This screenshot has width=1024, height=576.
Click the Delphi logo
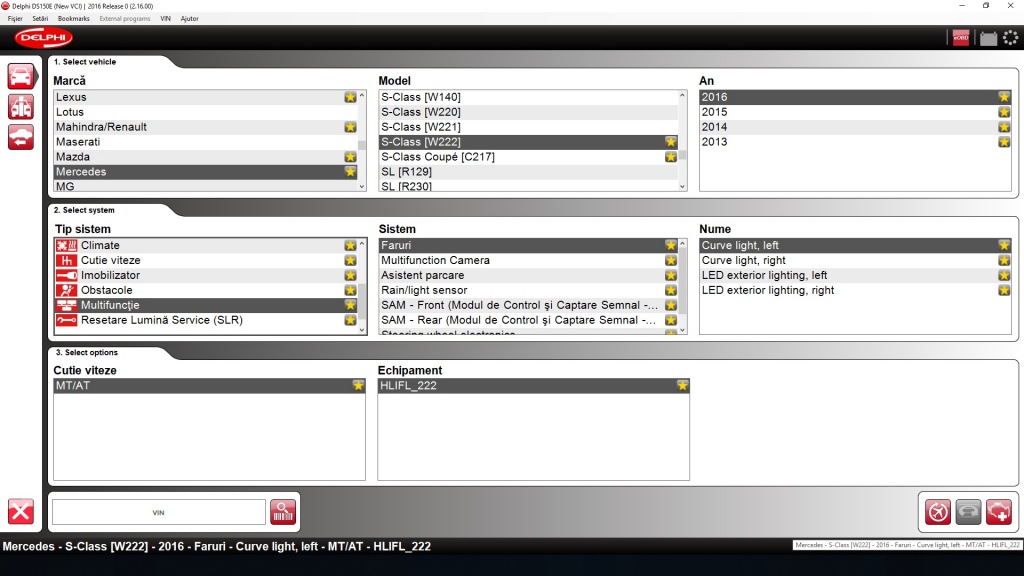click(44, 38)
